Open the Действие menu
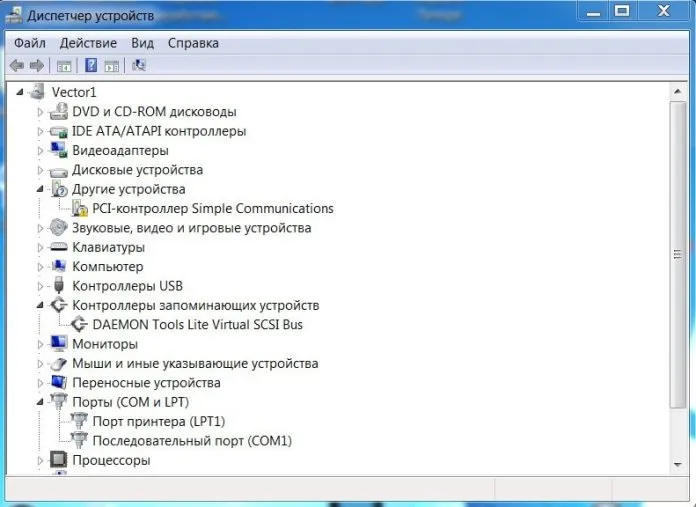 pyautogui.click(x=88, y=43)
